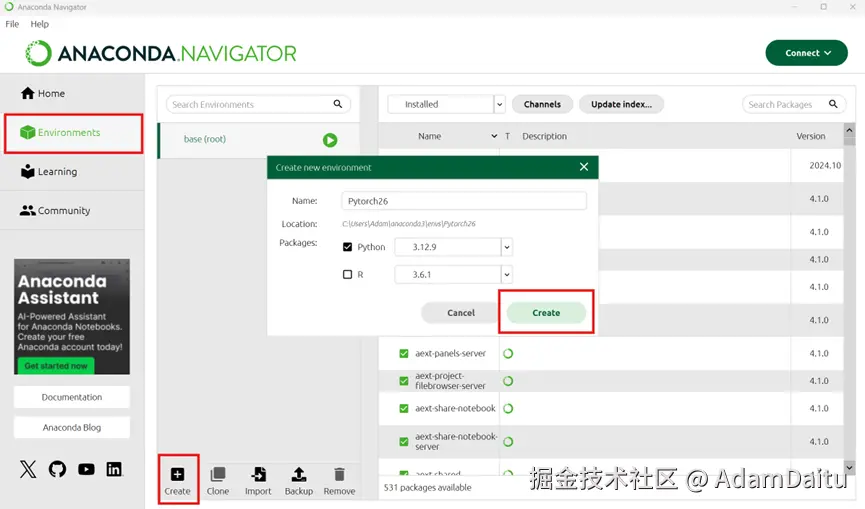Screen dimensions: 865x509
Task: Uncheck the Python package checkbox
Action: pos(348,247)
